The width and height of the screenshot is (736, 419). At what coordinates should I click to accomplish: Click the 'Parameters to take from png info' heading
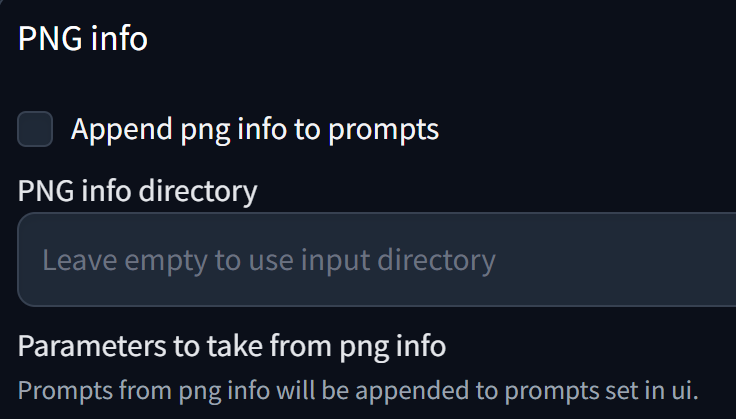click(x=232, y=346)
